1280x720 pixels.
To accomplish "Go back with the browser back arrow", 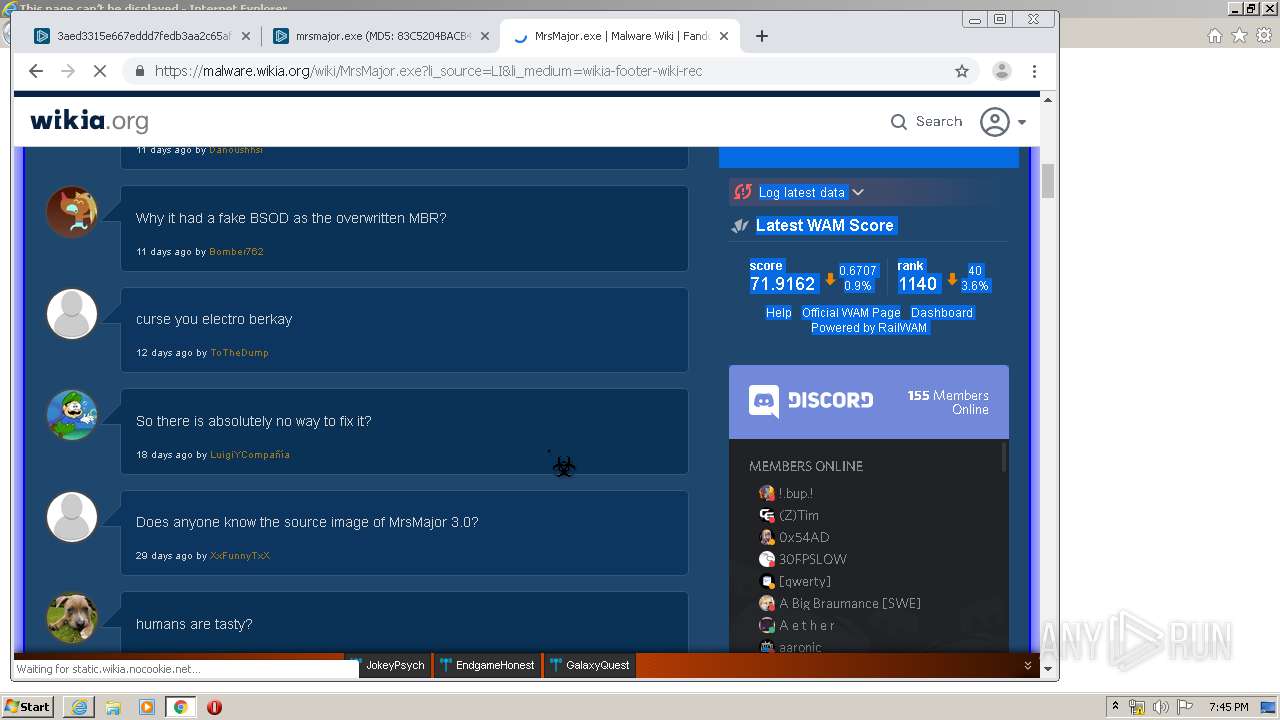I will [36, 71].
